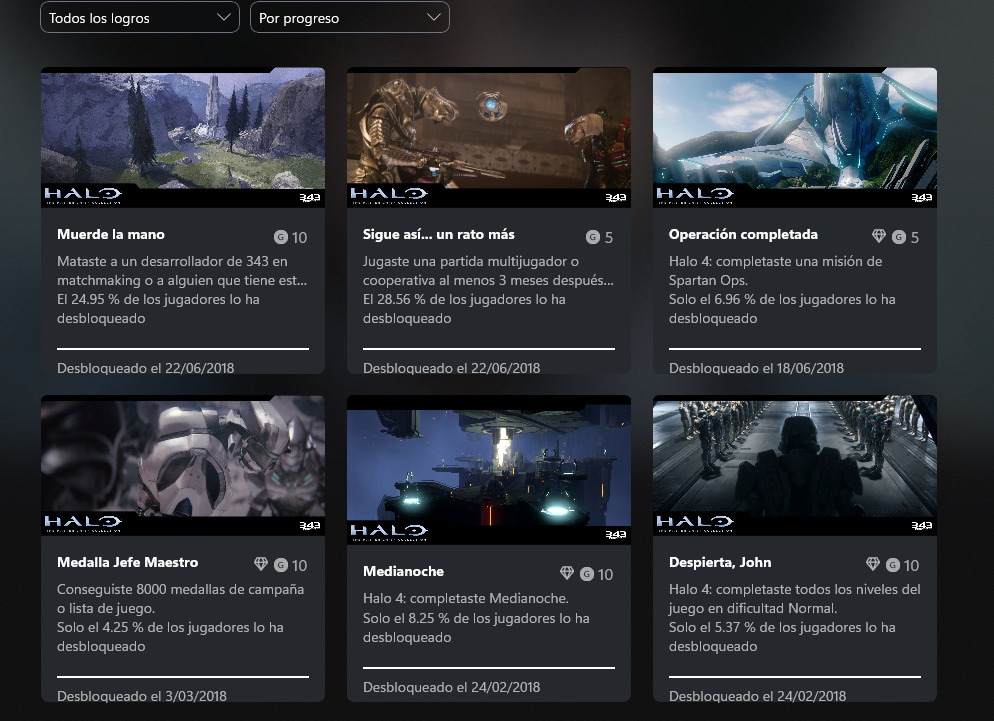This screenshot has height=721, width=994.
Task: Select the 'Despierta, John' title
Action: pyautogui.click(x=720, y=562)
